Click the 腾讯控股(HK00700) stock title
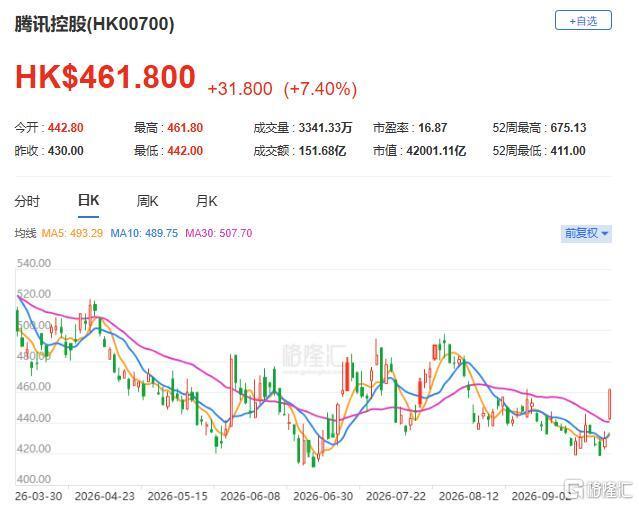 (x=95, y=24)
